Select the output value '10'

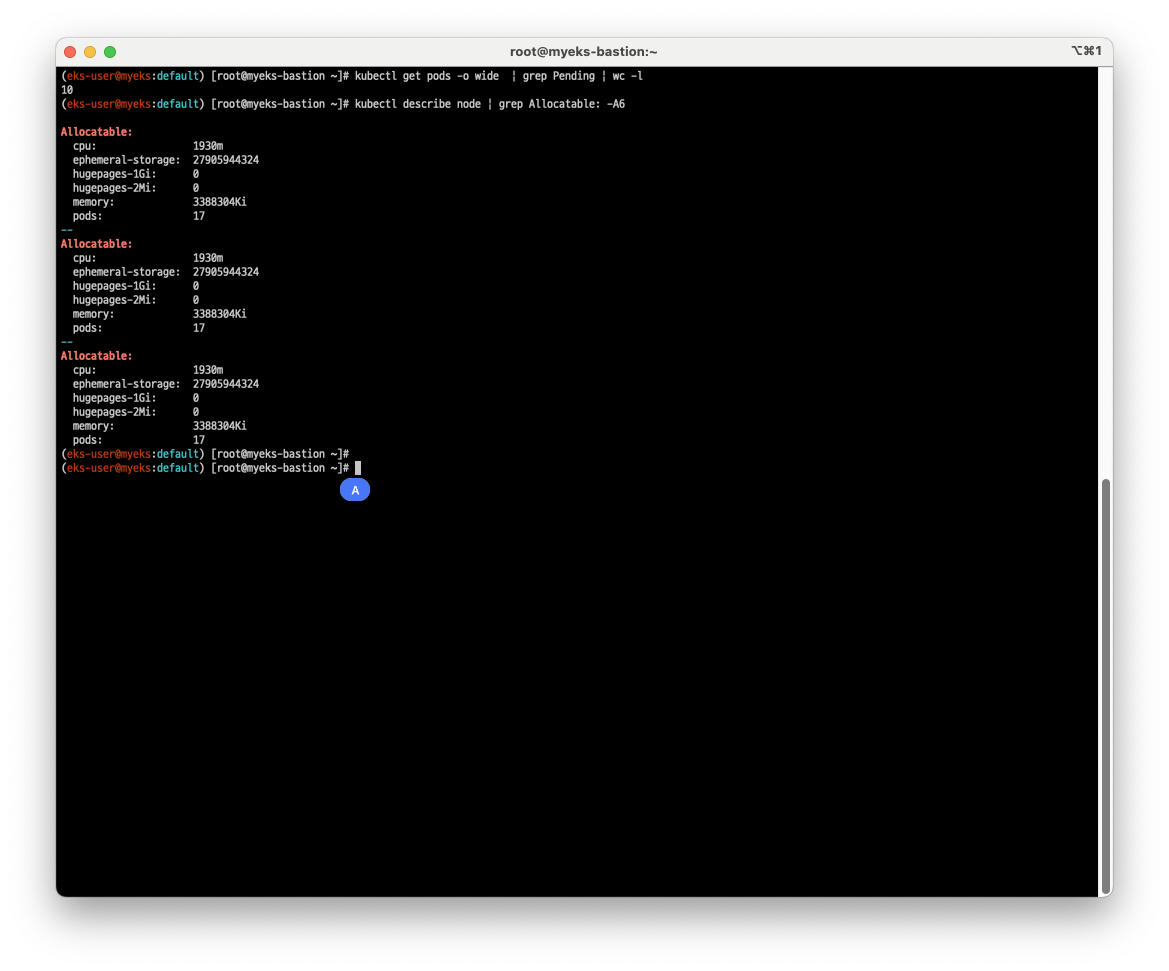67,90
